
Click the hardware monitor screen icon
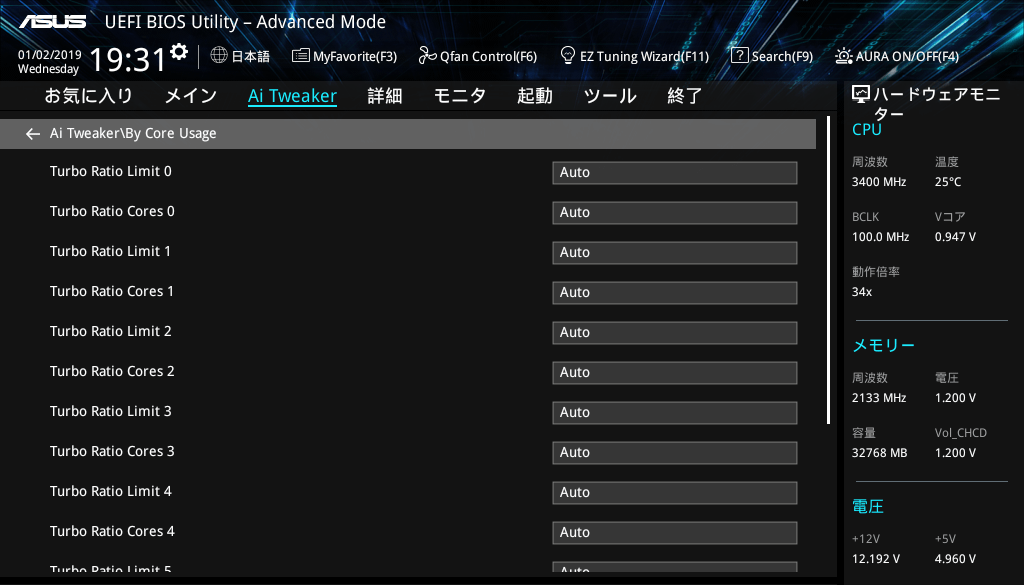point(861,95)
